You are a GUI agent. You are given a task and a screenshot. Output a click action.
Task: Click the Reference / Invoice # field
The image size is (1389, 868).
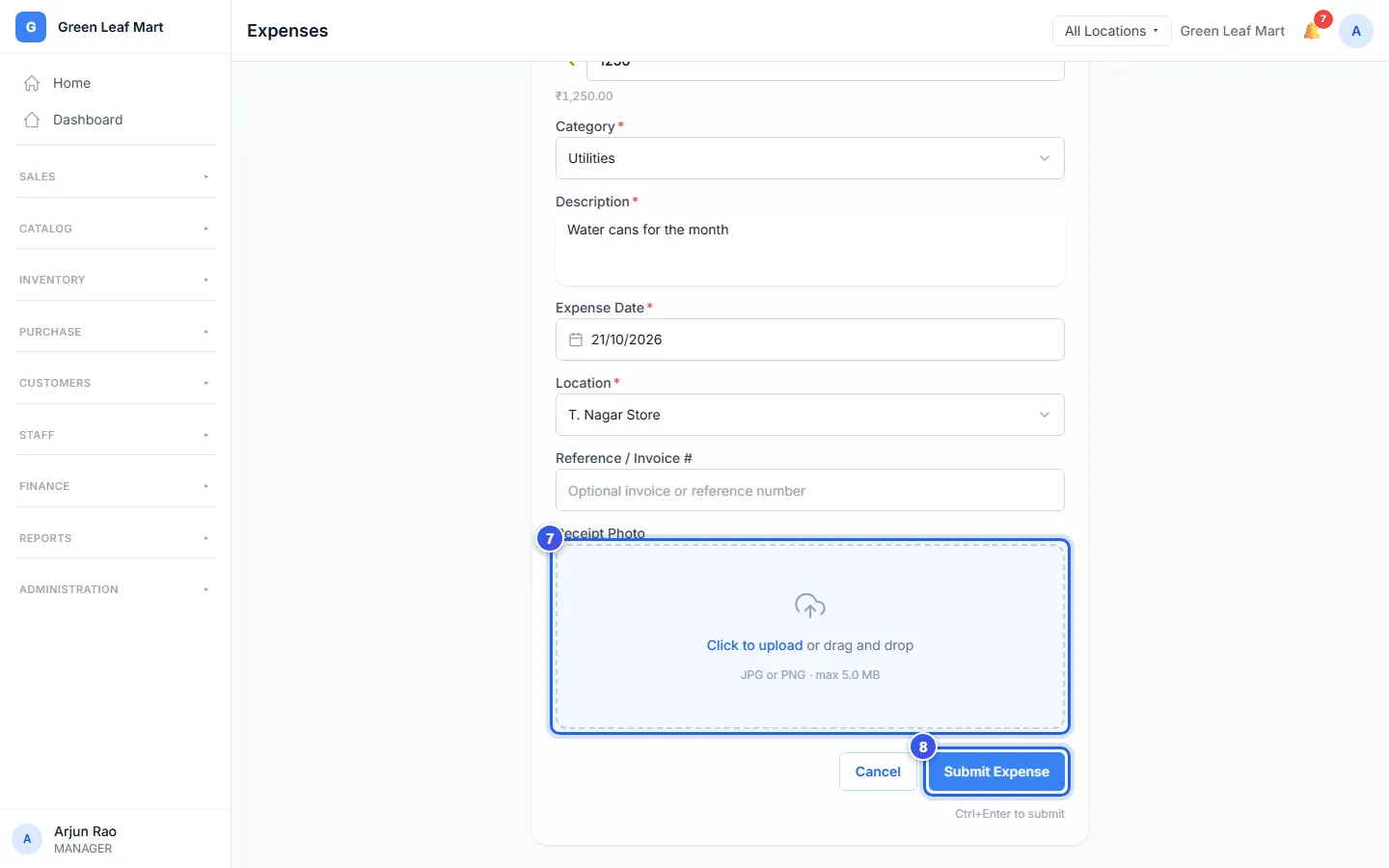coord(810,490)
